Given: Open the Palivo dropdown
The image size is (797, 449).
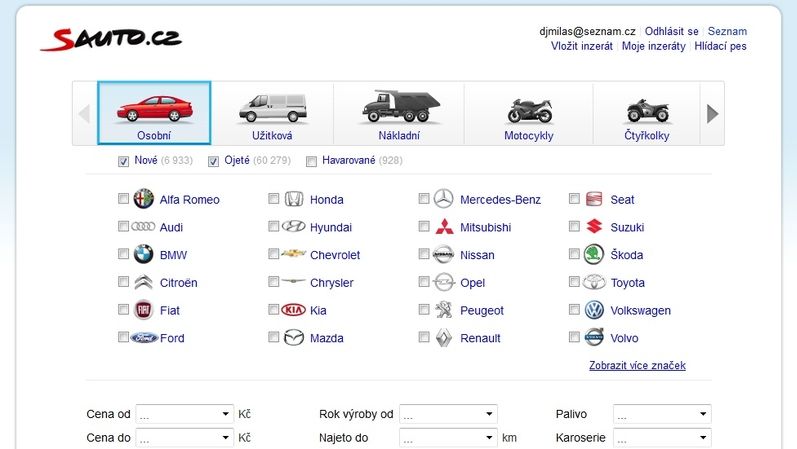Looking at the screenshot, I should pyautogui.click(x=662, y=414).
